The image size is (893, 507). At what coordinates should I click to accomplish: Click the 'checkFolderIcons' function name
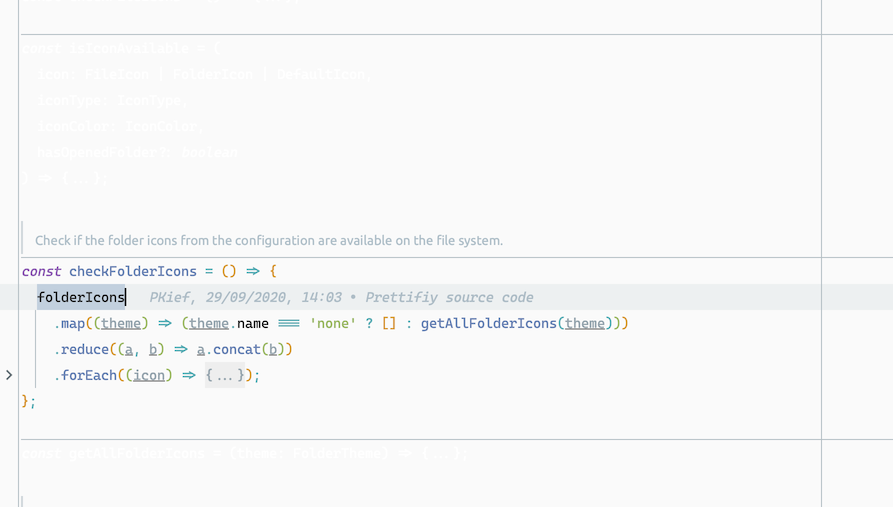tap(133, 271)
